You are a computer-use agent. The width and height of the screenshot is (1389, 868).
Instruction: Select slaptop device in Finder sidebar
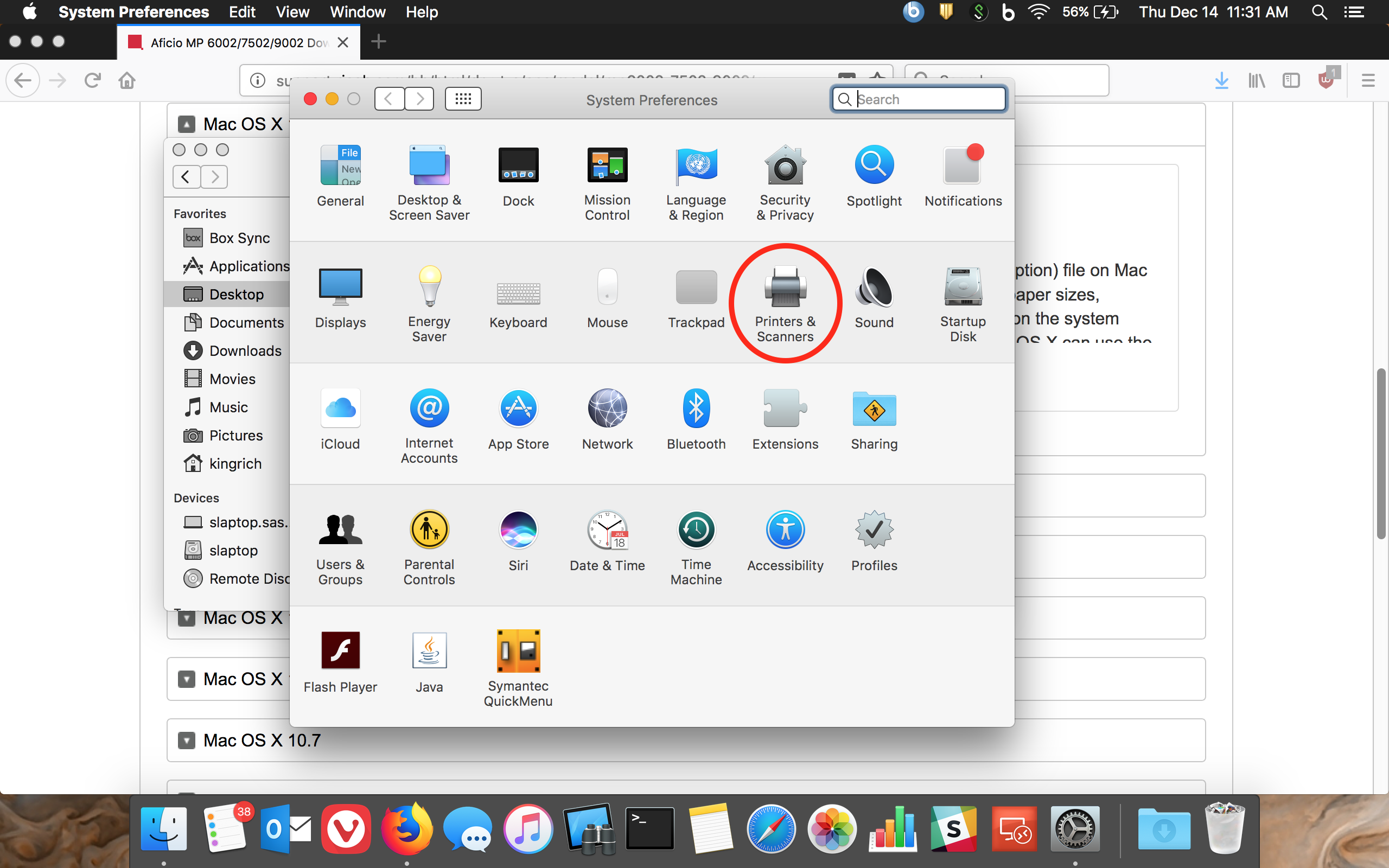pos(227,551)
